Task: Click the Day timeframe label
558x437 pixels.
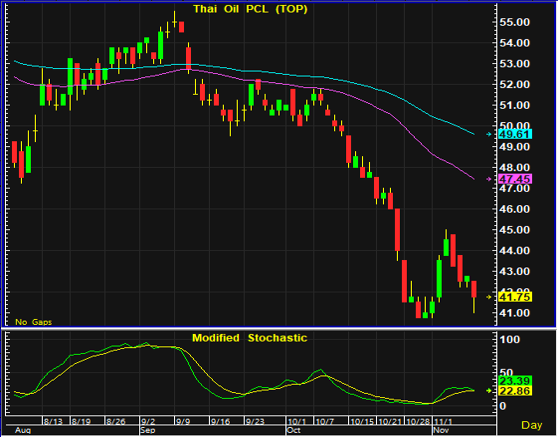Action: [x=532, y=425]
